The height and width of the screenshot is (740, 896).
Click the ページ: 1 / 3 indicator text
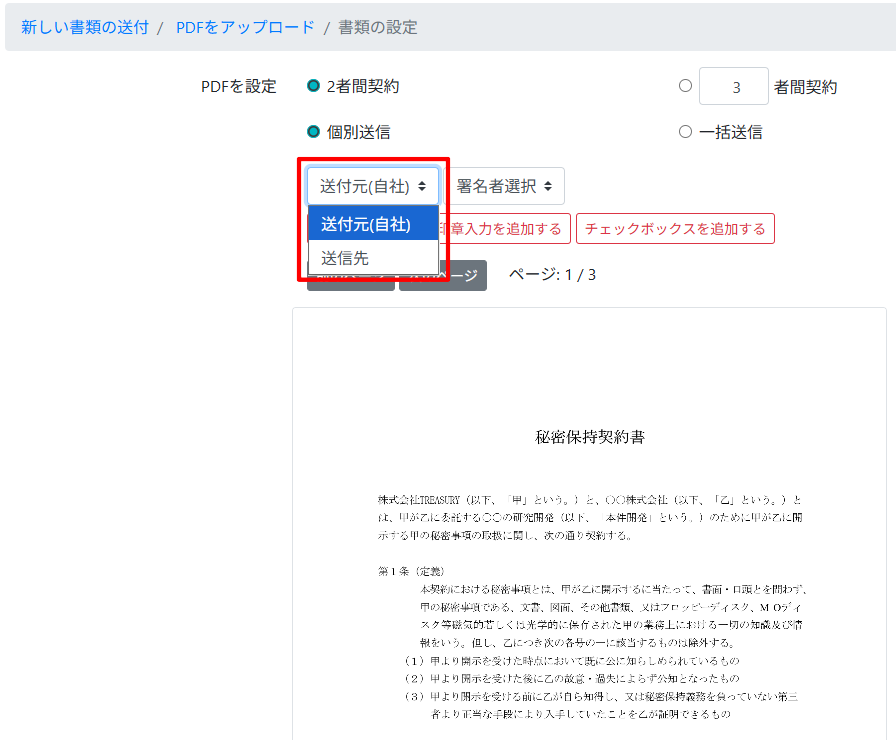[x=552, y=275]
